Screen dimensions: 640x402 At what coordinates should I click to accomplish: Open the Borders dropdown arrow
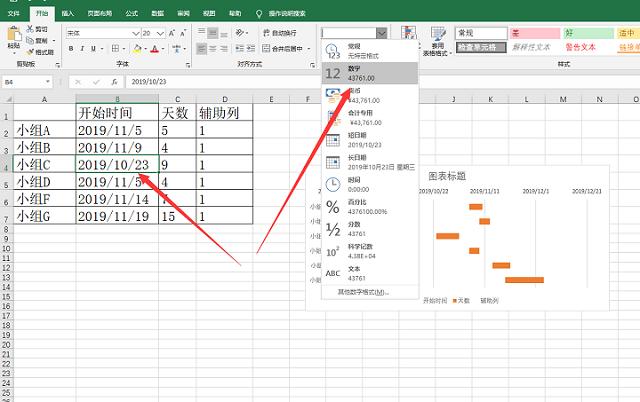click(x=124, y=49)
